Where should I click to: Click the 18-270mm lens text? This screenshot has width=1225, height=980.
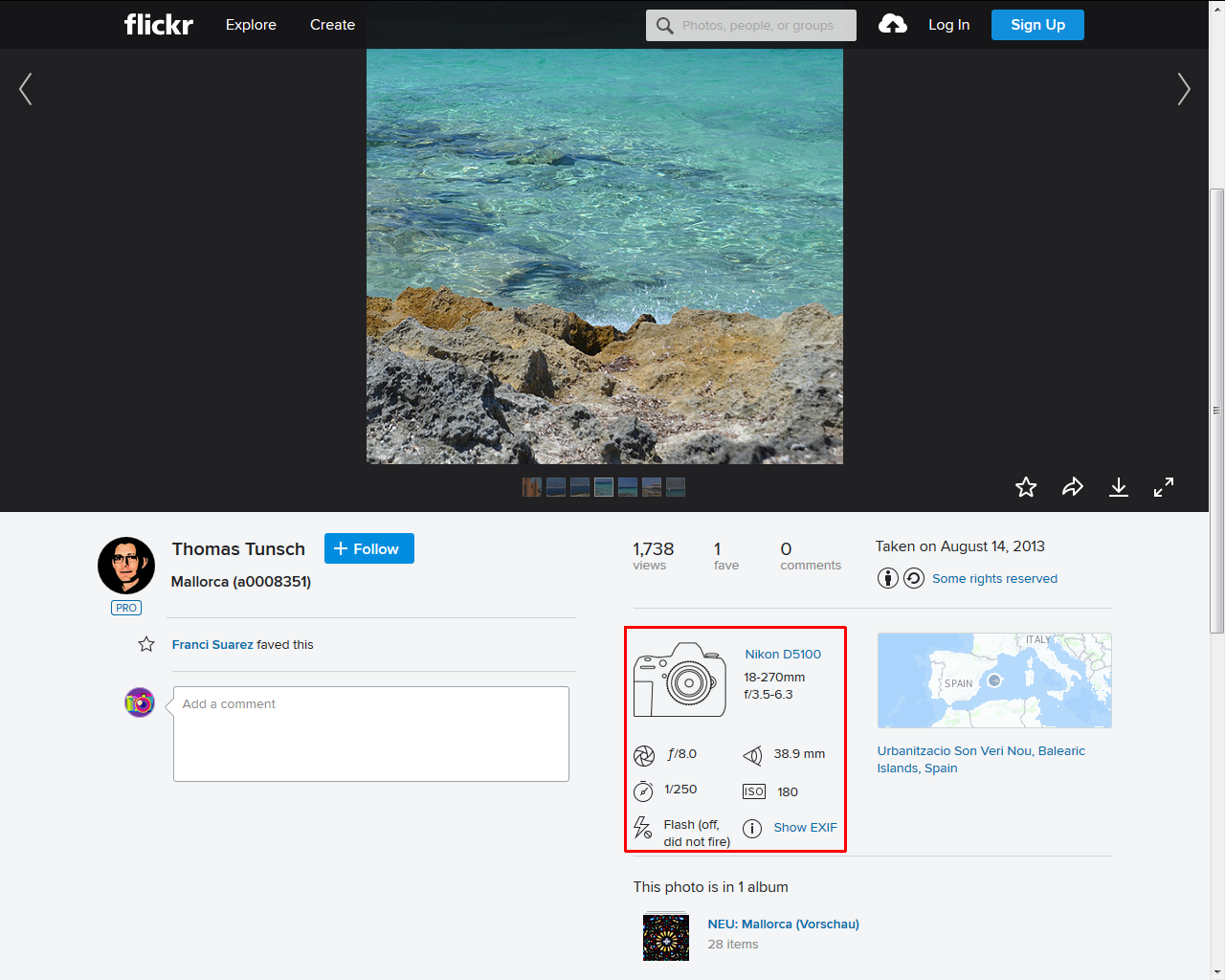(x=774, y=678)
